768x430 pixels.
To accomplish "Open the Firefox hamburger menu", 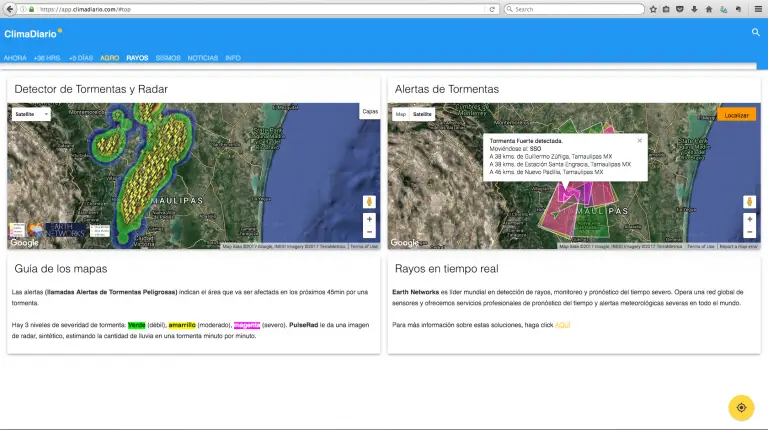I will pos(758,9).
